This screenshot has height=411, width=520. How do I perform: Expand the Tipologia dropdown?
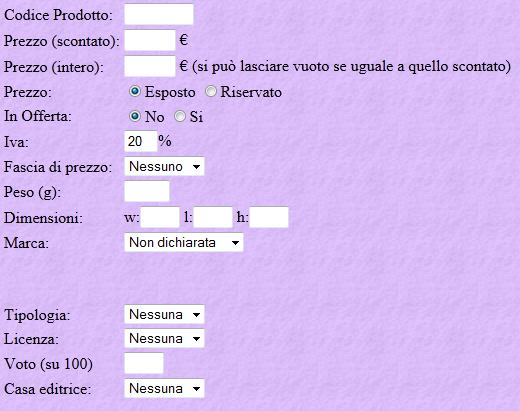[x=164, y=314]
